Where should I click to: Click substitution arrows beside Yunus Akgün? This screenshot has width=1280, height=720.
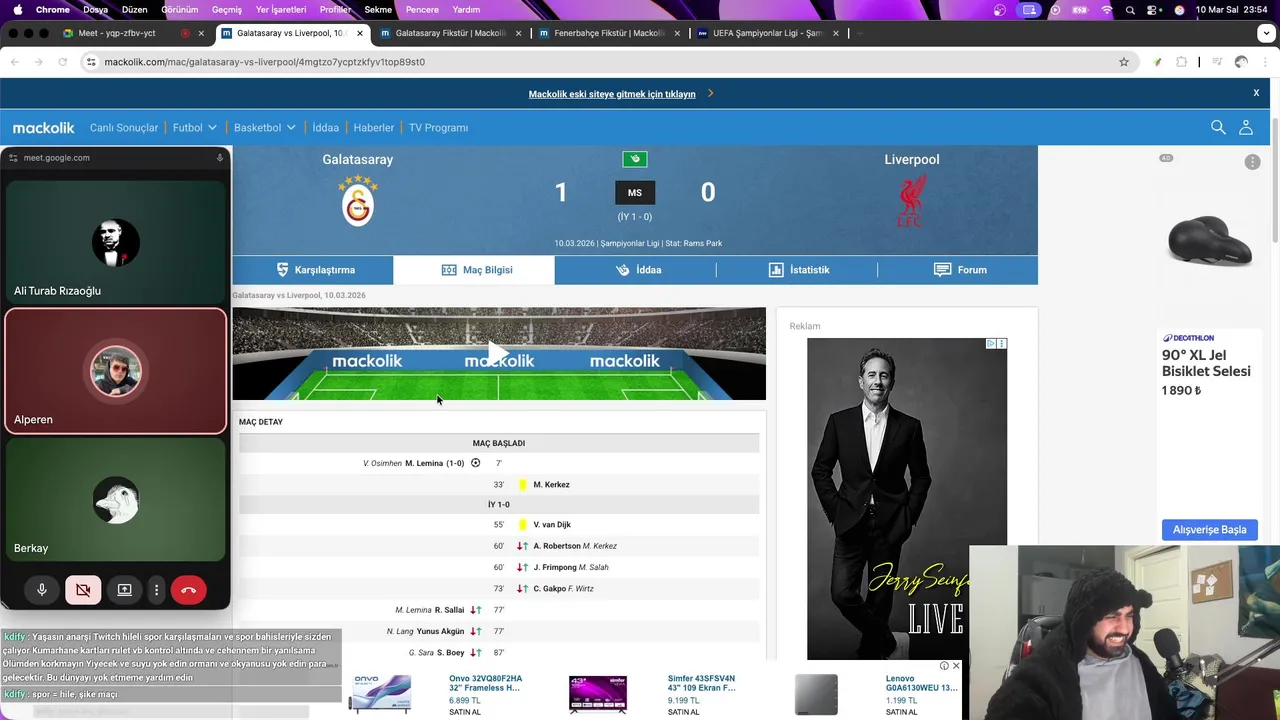[476, 631]
